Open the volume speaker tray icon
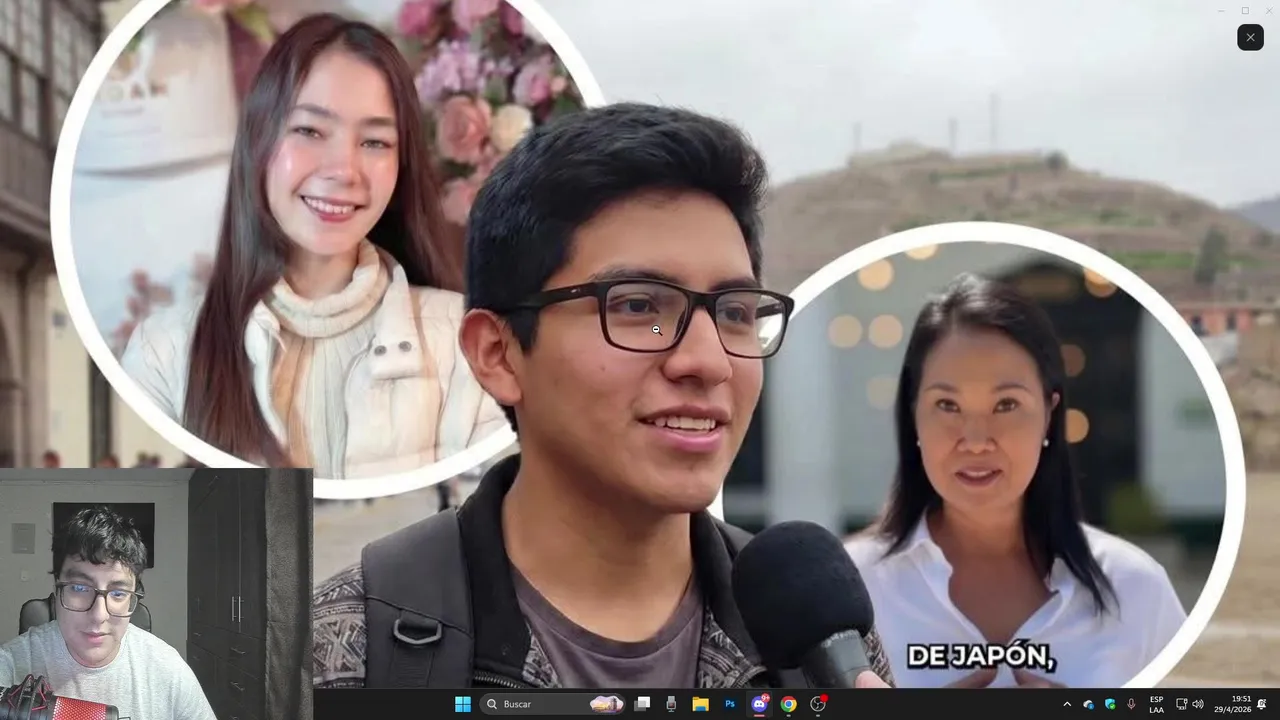Image resolution: width=1280 pixels, height=720 pixels. coord(1198,704)
